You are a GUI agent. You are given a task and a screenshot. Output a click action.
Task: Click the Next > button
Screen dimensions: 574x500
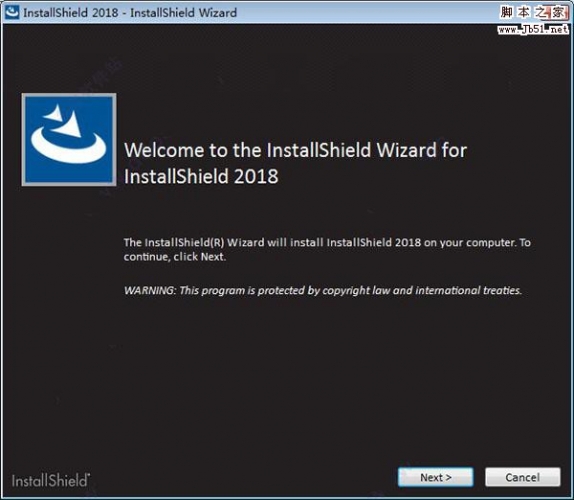pyautogui.click(x=435, y=477)
